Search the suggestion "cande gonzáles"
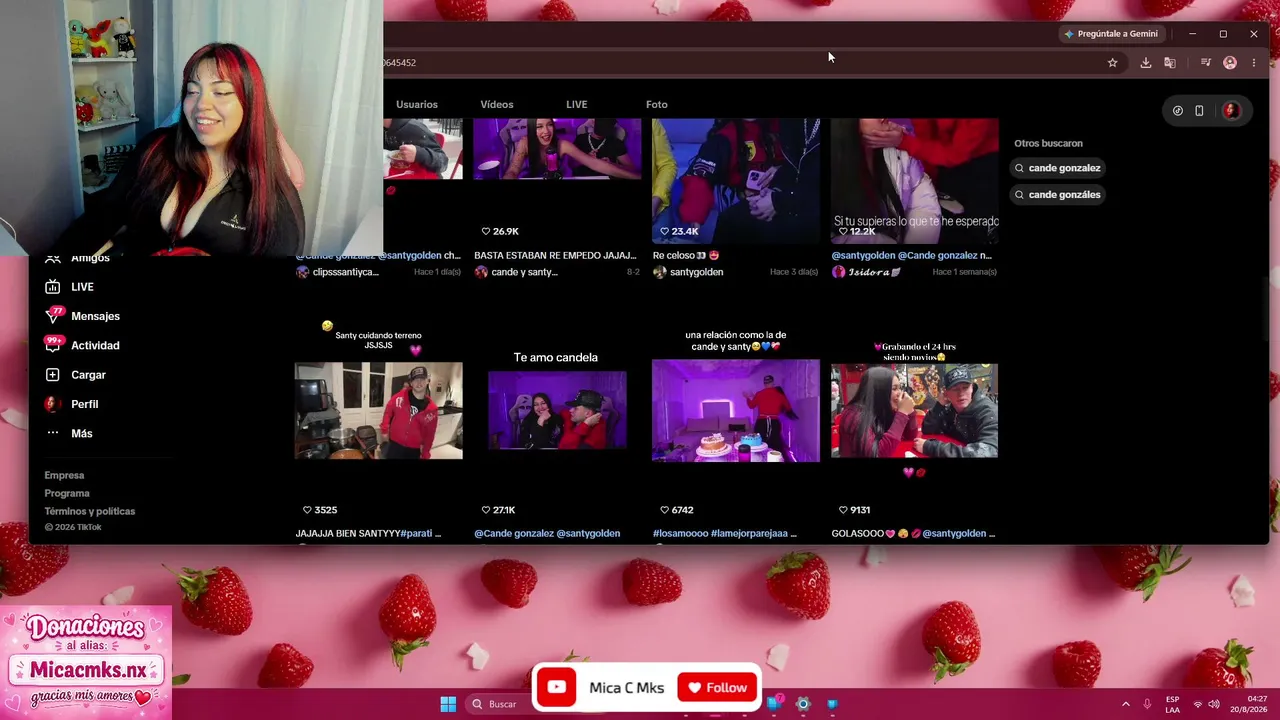 pos(1057,194)
